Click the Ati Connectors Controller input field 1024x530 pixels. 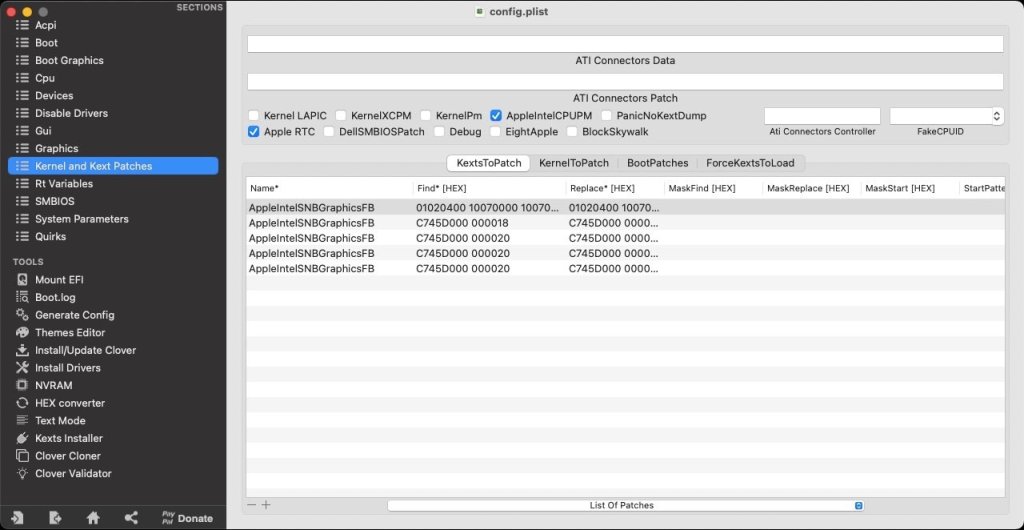pos(822,116)
